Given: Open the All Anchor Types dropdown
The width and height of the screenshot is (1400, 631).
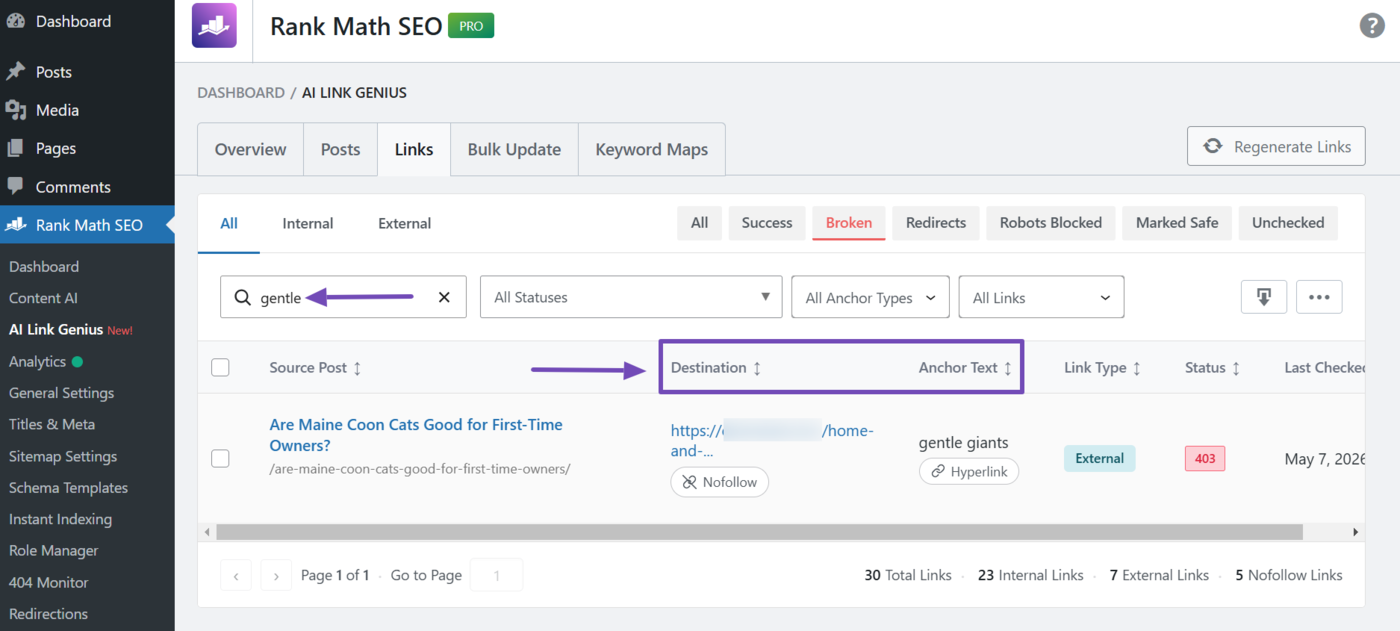Looking at the screenshot, I should click(x=870, y=297).
